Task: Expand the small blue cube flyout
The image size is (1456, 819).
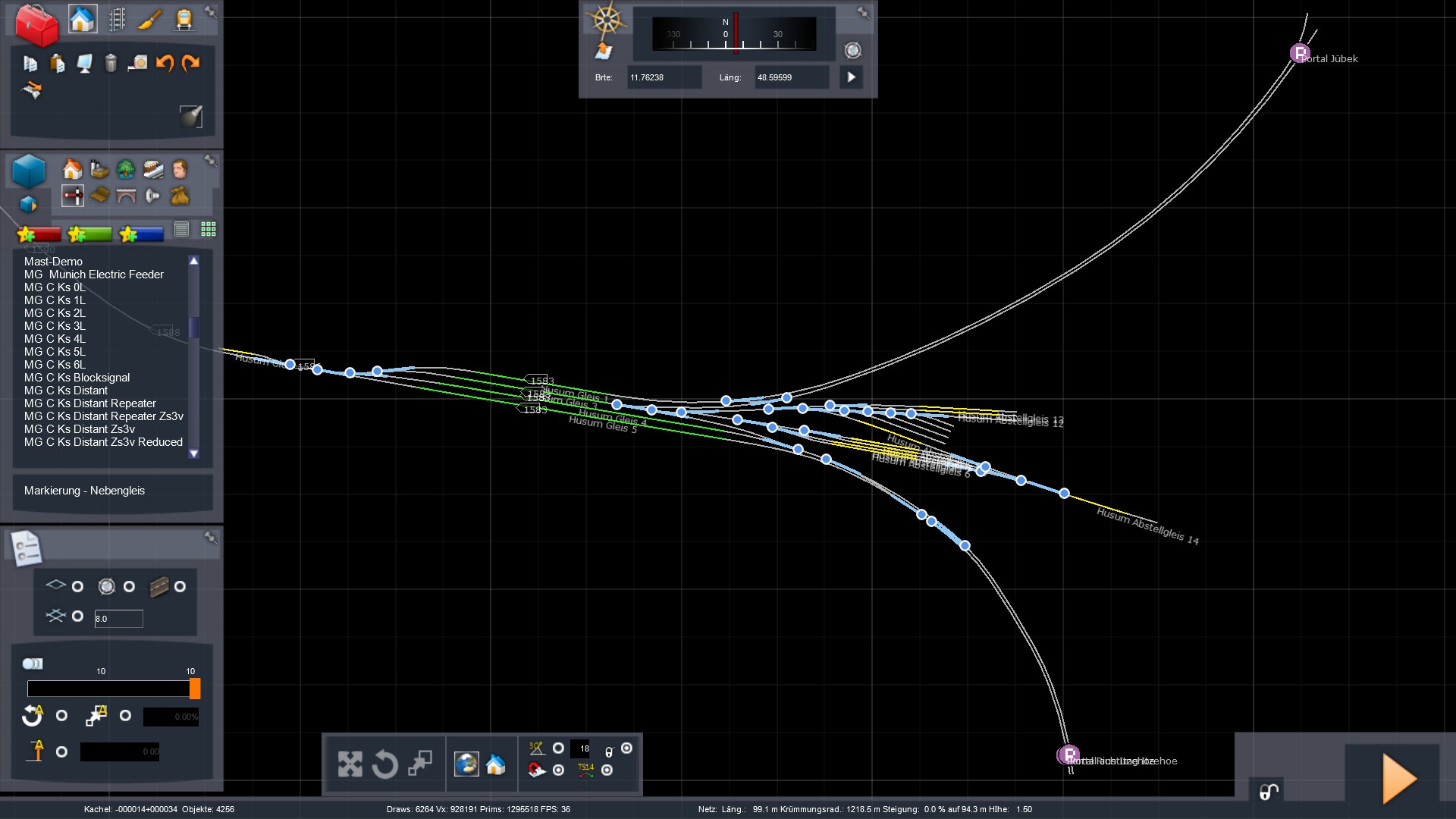Action: point(28,205)
